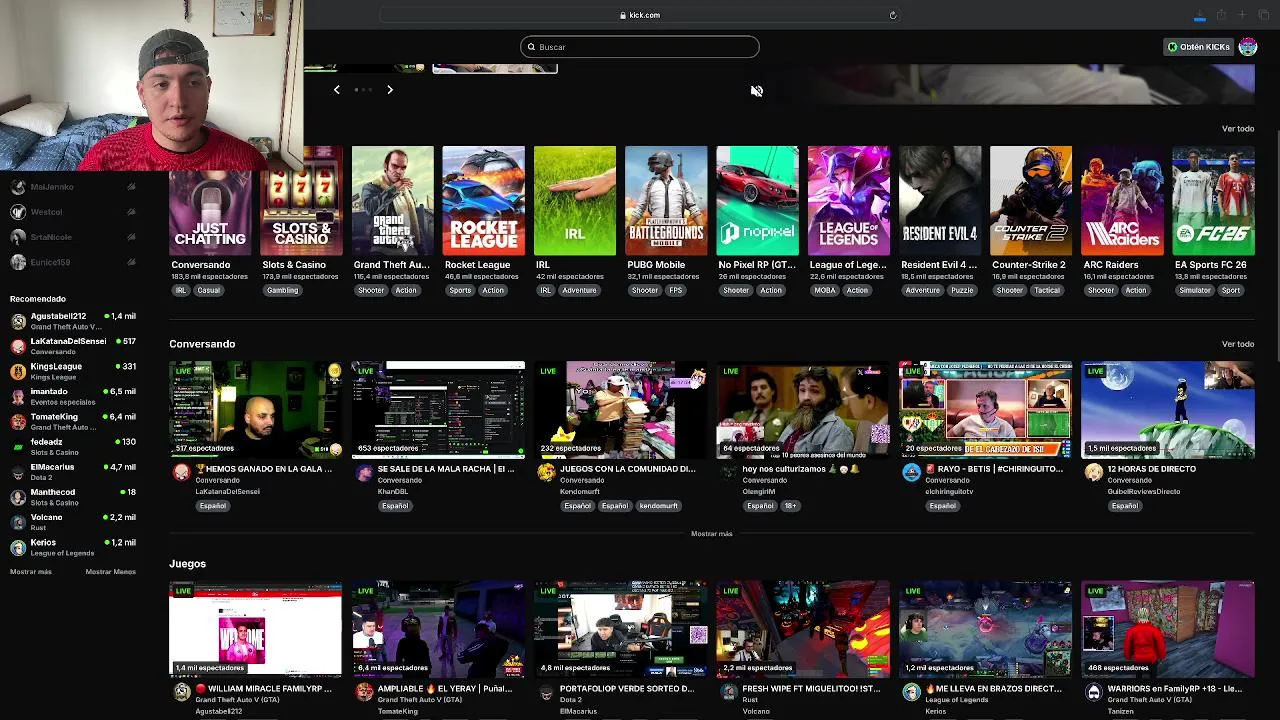Open the EA Sports FC 26 category cover
Screen dimensions: 1280x720
pyautogui.click(x=1213, y=201)
